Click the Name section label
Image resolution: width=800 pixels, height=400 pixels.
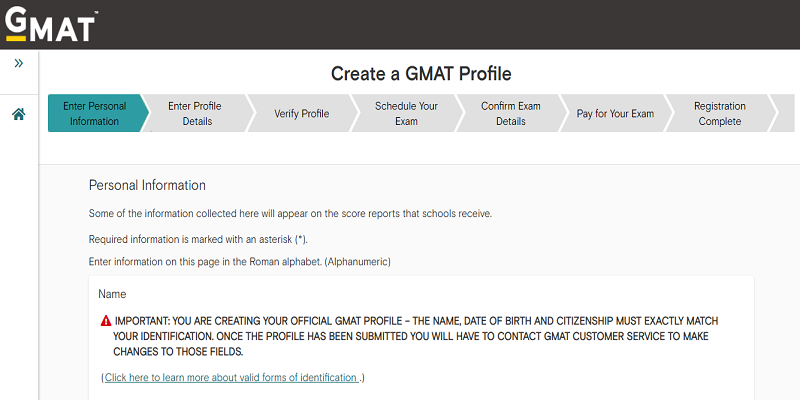click(113, 294)
